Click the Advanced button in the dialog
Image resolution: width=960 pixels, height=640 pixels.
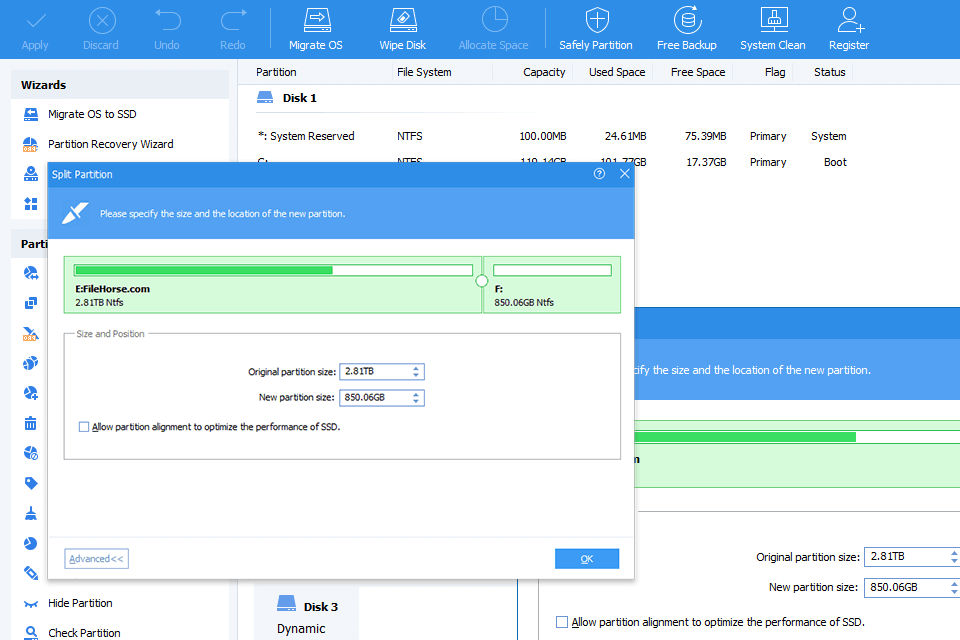pos(96,558)
